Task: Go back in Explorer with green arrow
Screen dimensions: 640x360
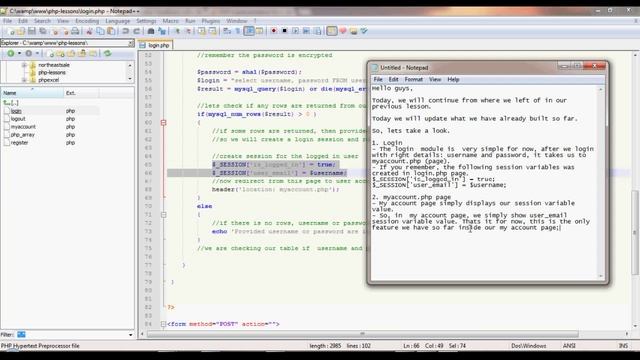Action: 11,53
